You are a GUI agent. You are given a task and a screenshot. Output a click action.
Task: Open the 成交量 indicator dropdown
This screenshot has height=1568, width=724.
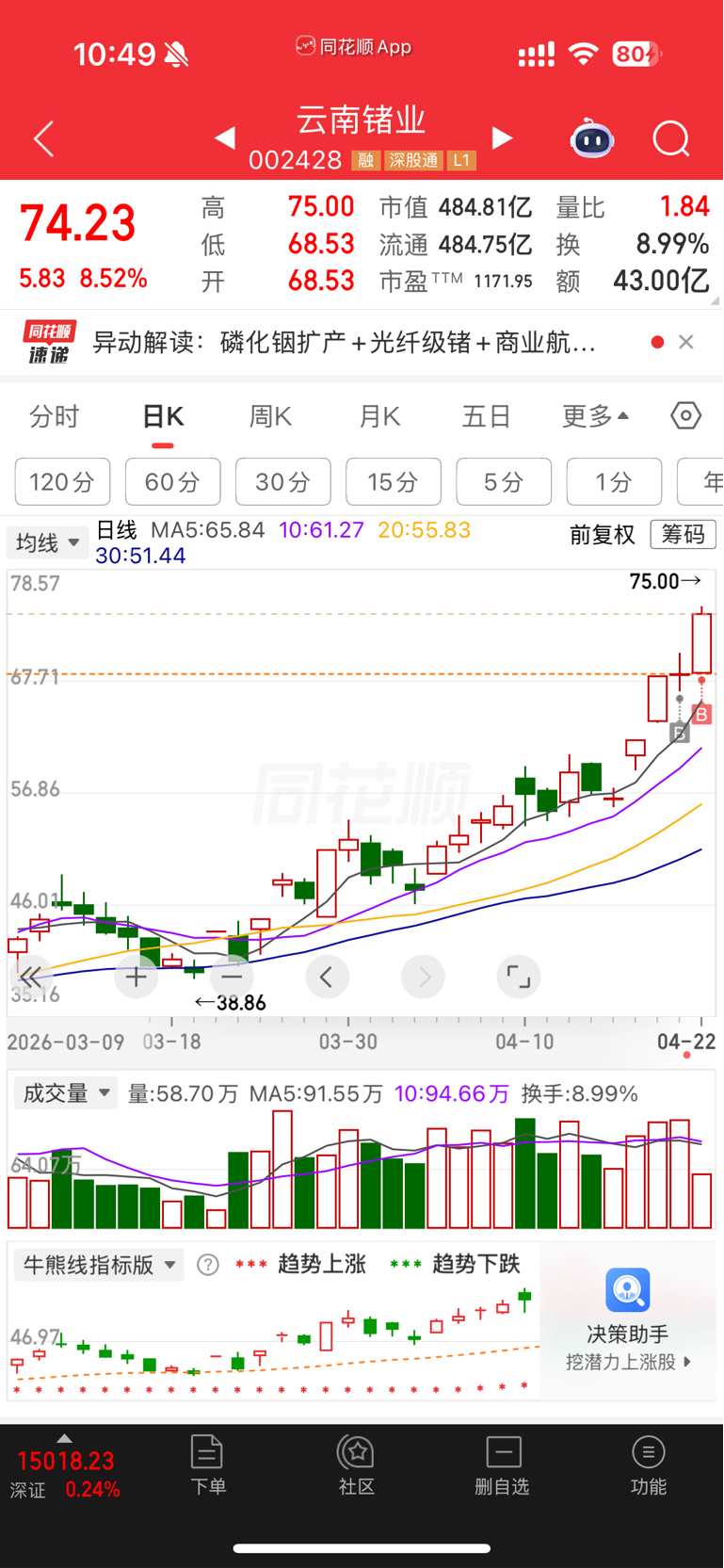(66, 1093)
